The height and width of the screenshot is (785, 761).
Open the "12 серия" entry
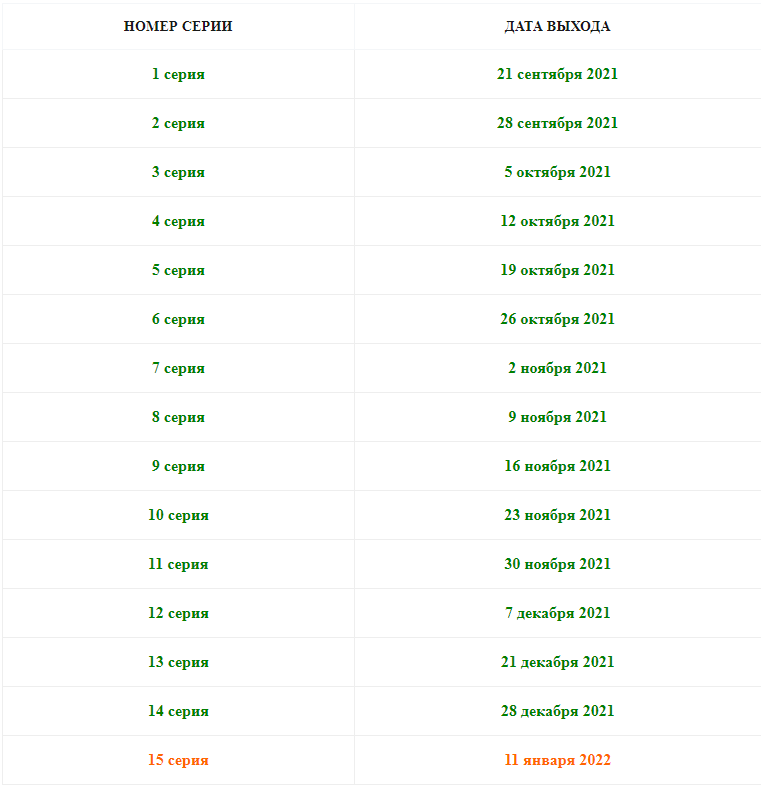point(178,613)
